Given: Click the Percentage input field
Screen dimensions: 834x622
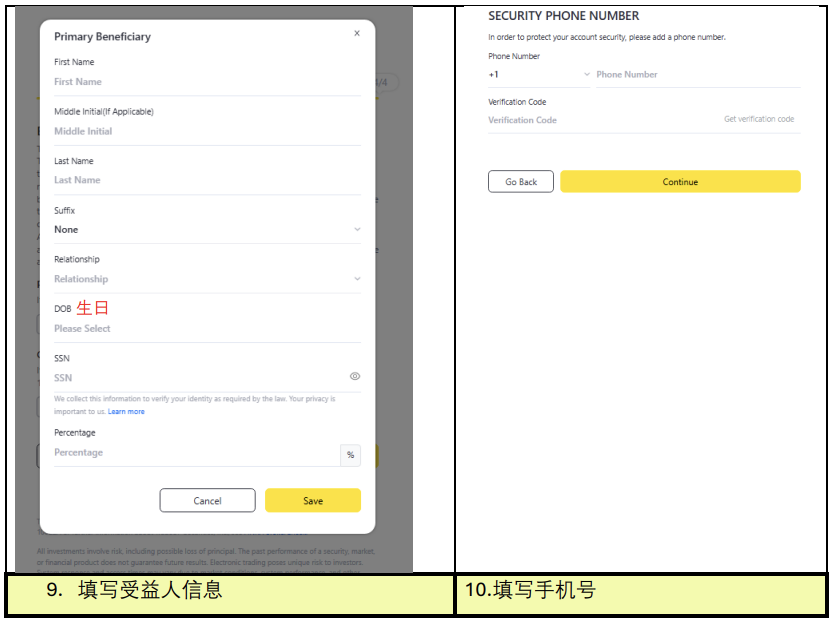Looking at the screenshot, I should (195, 453).
